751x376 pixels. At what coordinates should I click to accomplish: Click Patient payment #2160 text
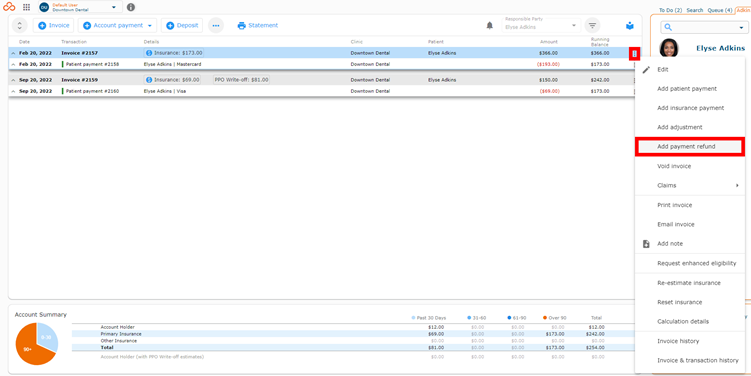tap(92, 91)
